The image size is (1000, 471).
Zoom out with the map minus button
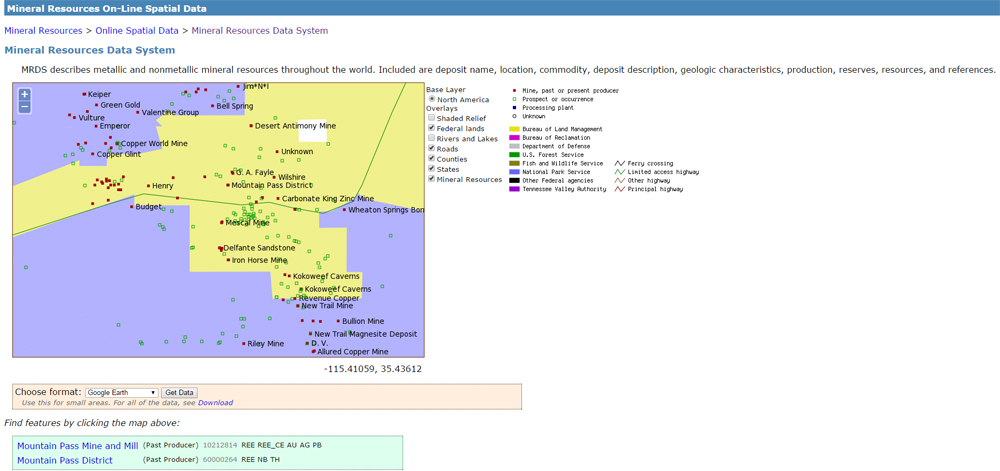(x=24, y=107)
